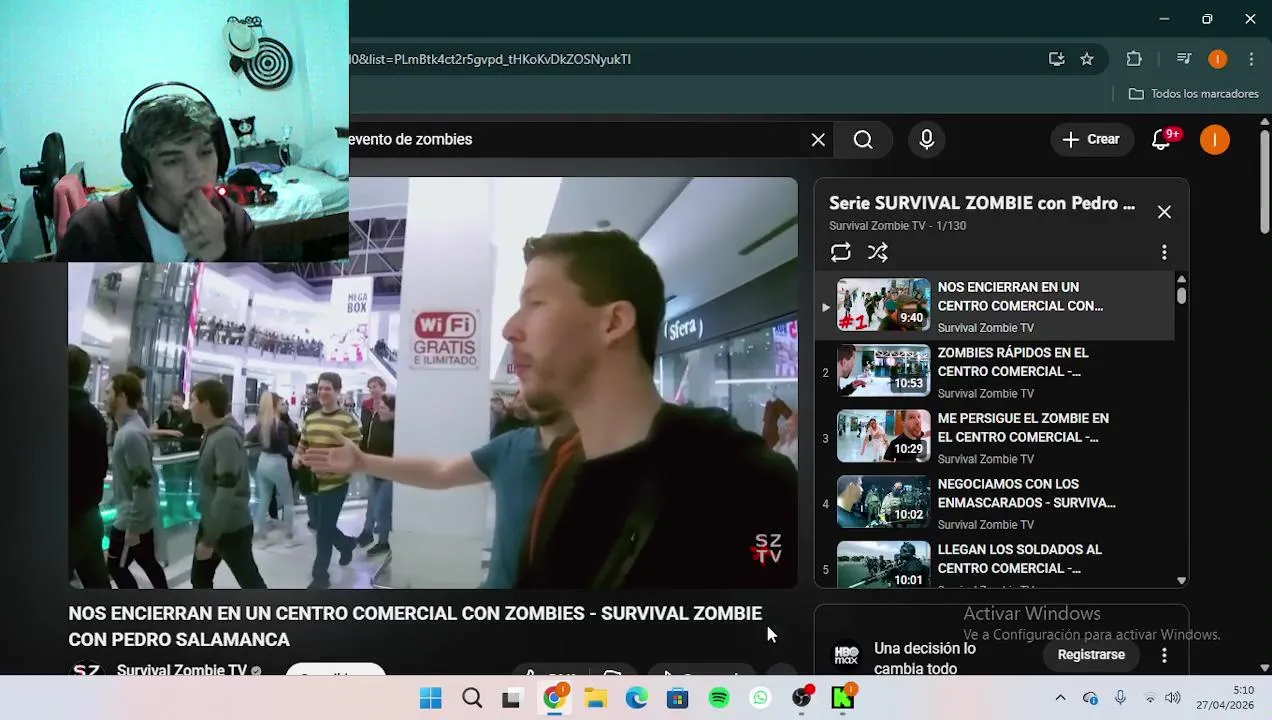
Task: Click the Survival Zombie TV channel name below video
Action: [x=182, y=670]
